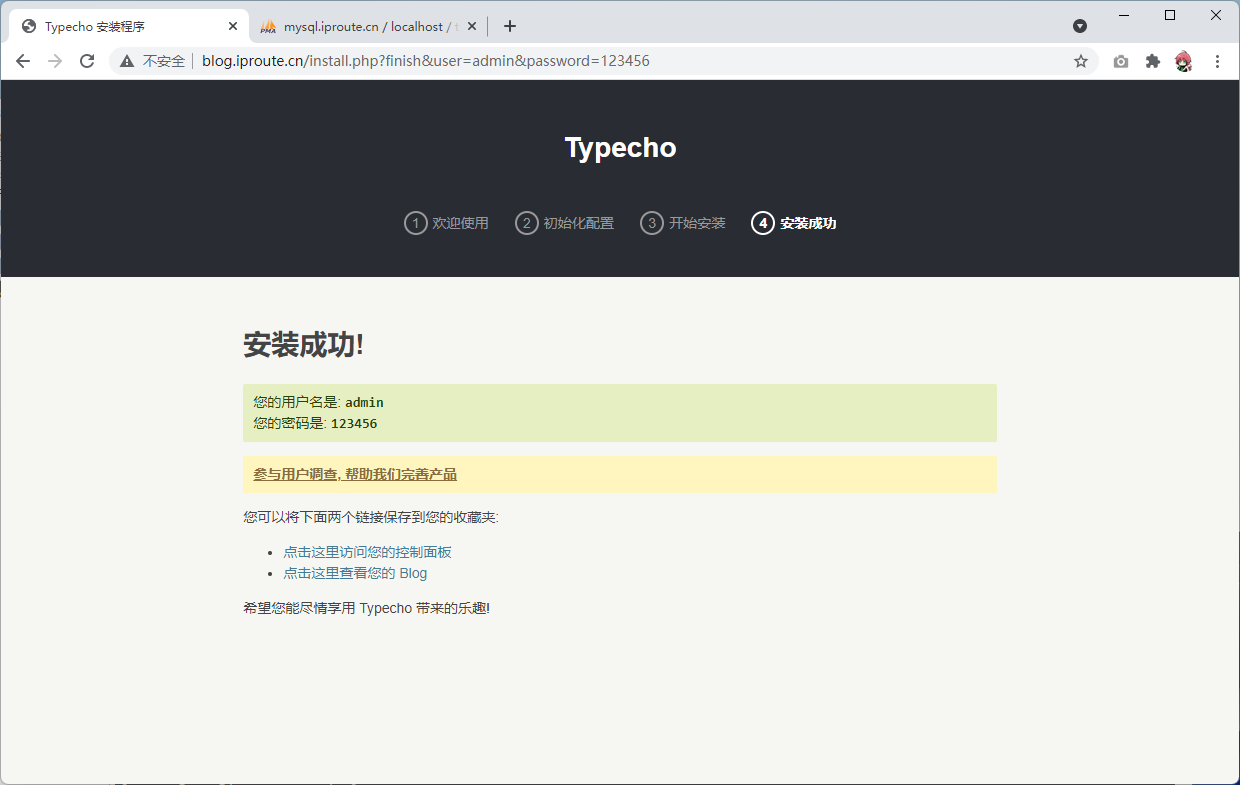1240x785 pixels.
Task: Bookmark this page with the star icon
Action: pos(1081,61)
